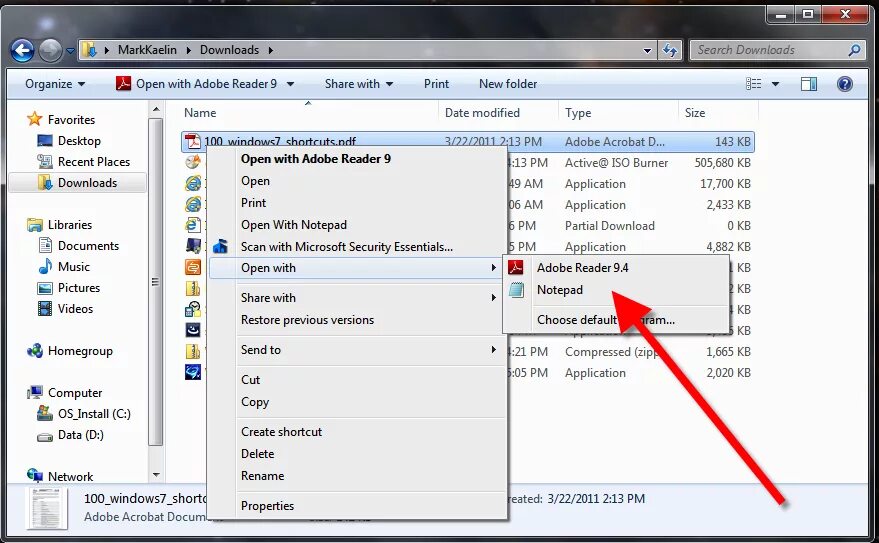Select Favorites in the navigation pane
Image resolution: width=879 pixels, height=543 pixels.
click(x=71, y=119)
